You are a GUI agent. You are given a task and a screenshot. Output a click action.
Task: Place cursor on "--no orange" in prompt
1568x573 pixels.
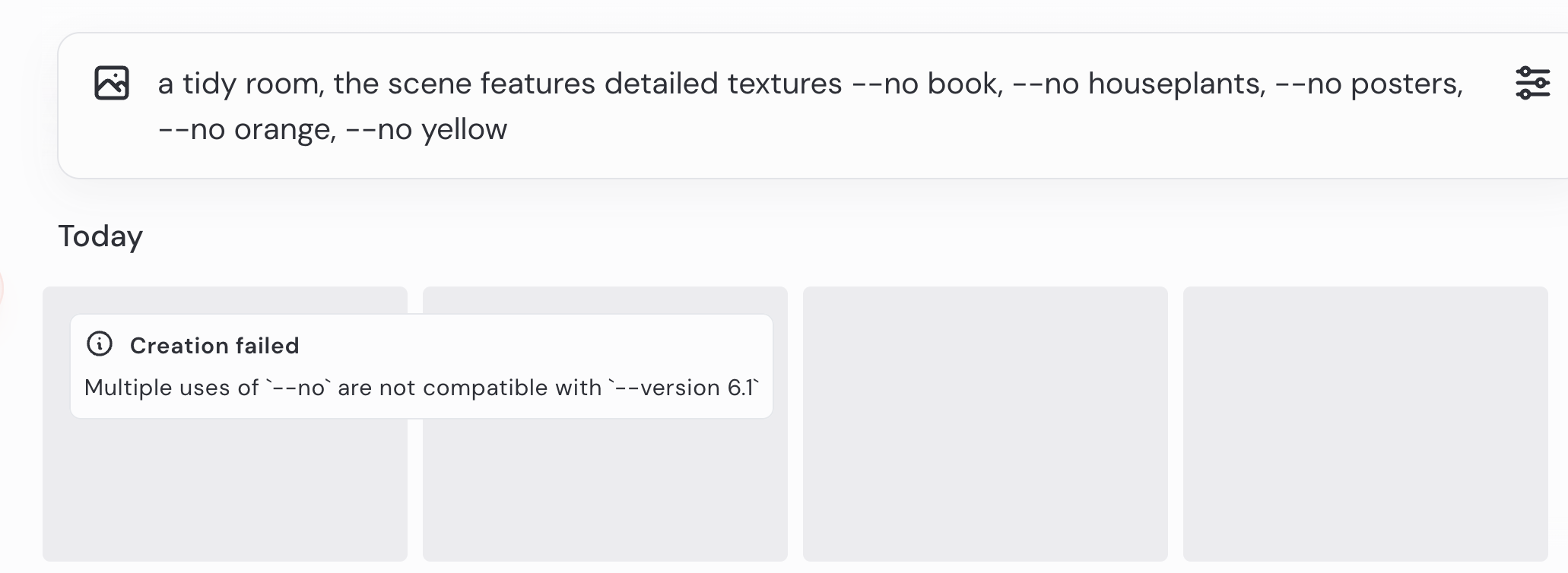[x=246, y=129]
